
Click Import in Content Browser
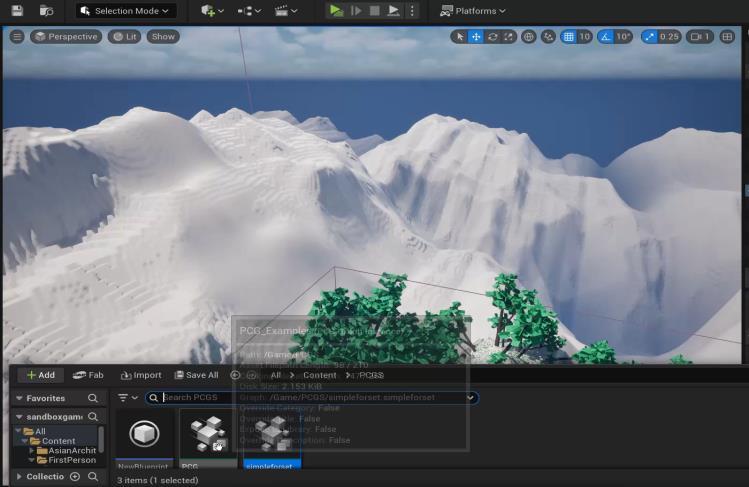click(141, 375)
